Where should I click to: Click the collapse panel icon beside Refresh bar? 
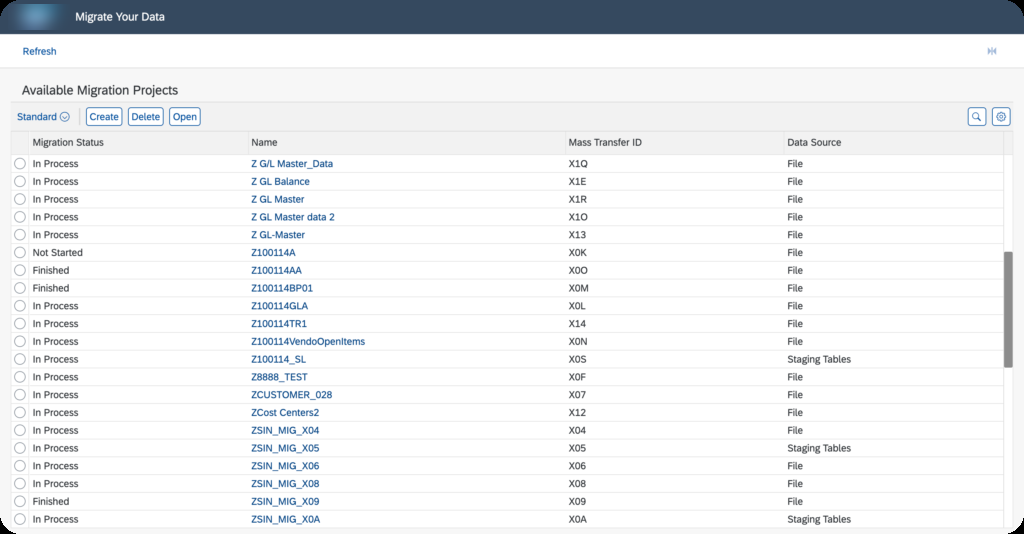pos(991,51)
